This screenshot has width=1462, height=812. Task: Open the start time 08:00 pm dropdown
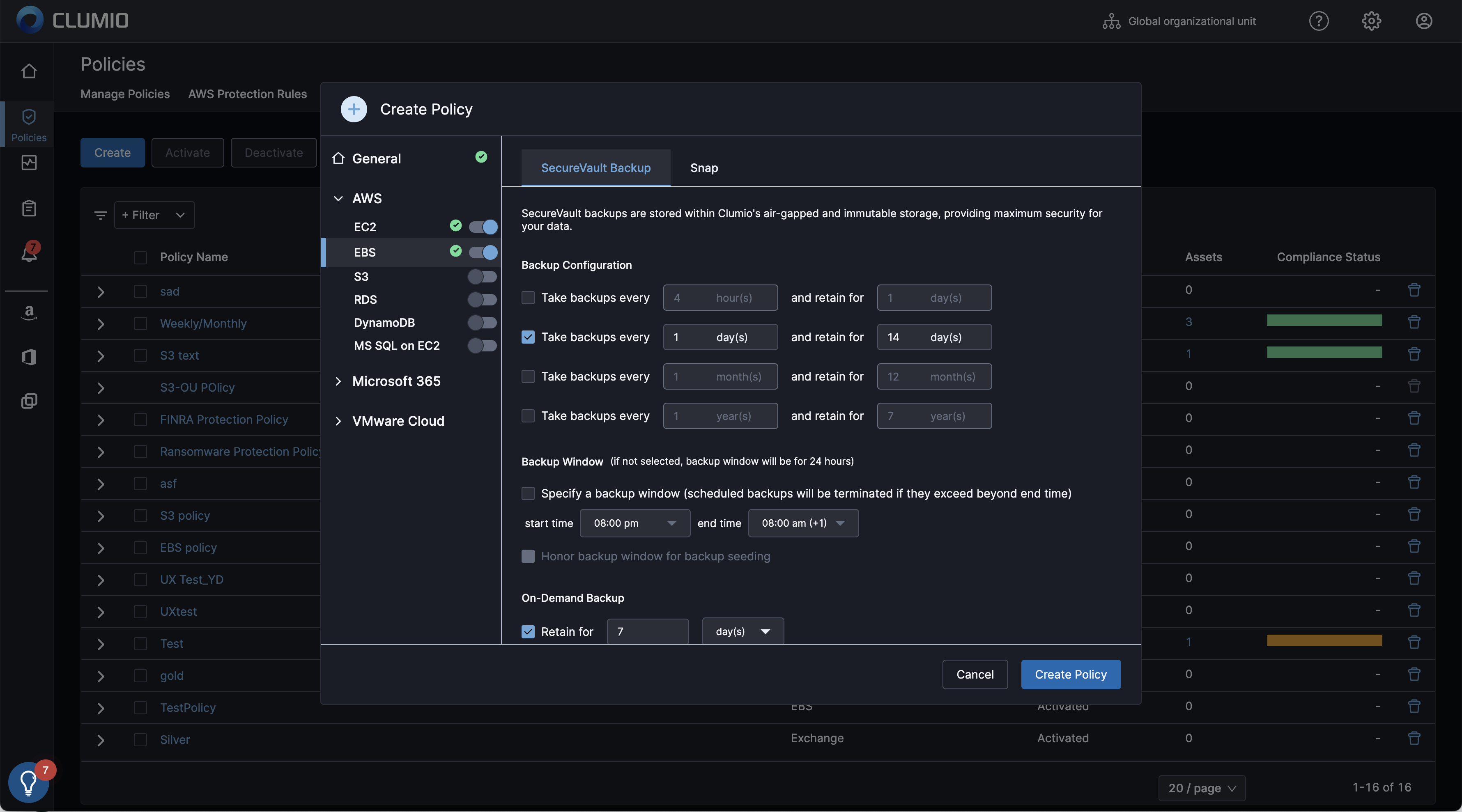pyautogui.click(x=634, y=523)
